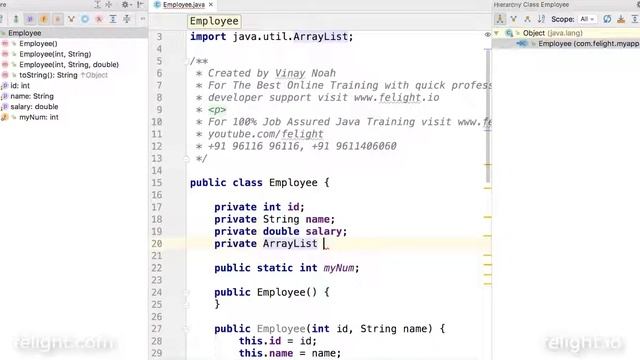Click field icon beside myNum: int
Image resolution: width=640 pixels, height=360 pixels.
pyautogui.click(x=5, y=118)
